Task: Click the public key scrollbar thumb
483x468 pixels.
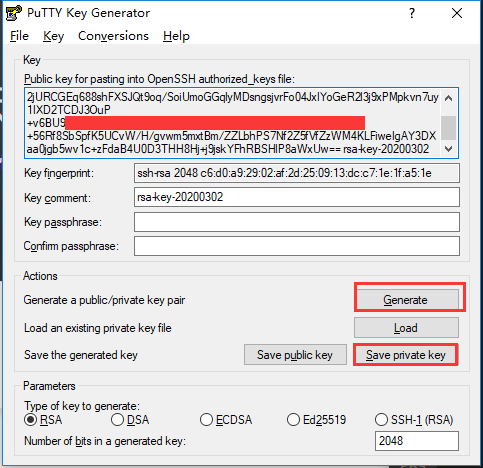Action: pos(449,128)
